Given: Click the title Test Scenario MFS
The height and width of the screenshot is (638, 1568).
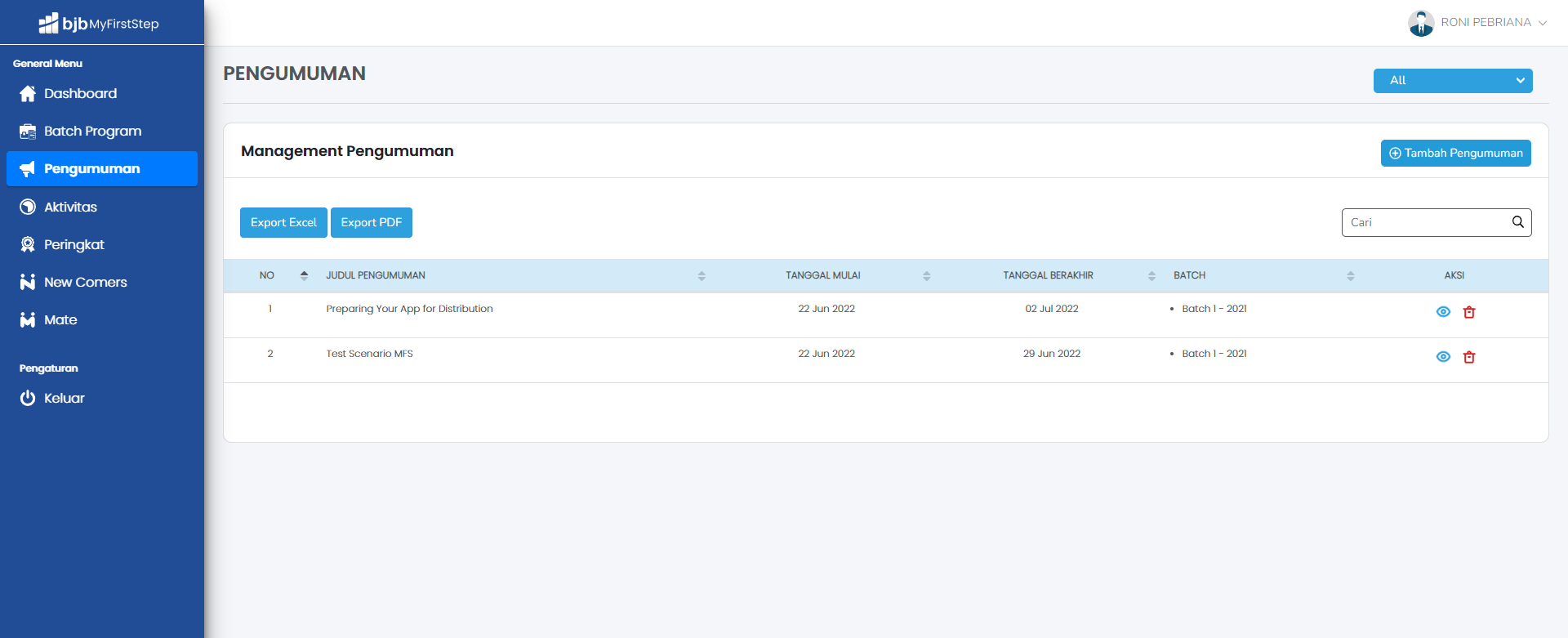Looking at the screenshot, I should [370, 354].
